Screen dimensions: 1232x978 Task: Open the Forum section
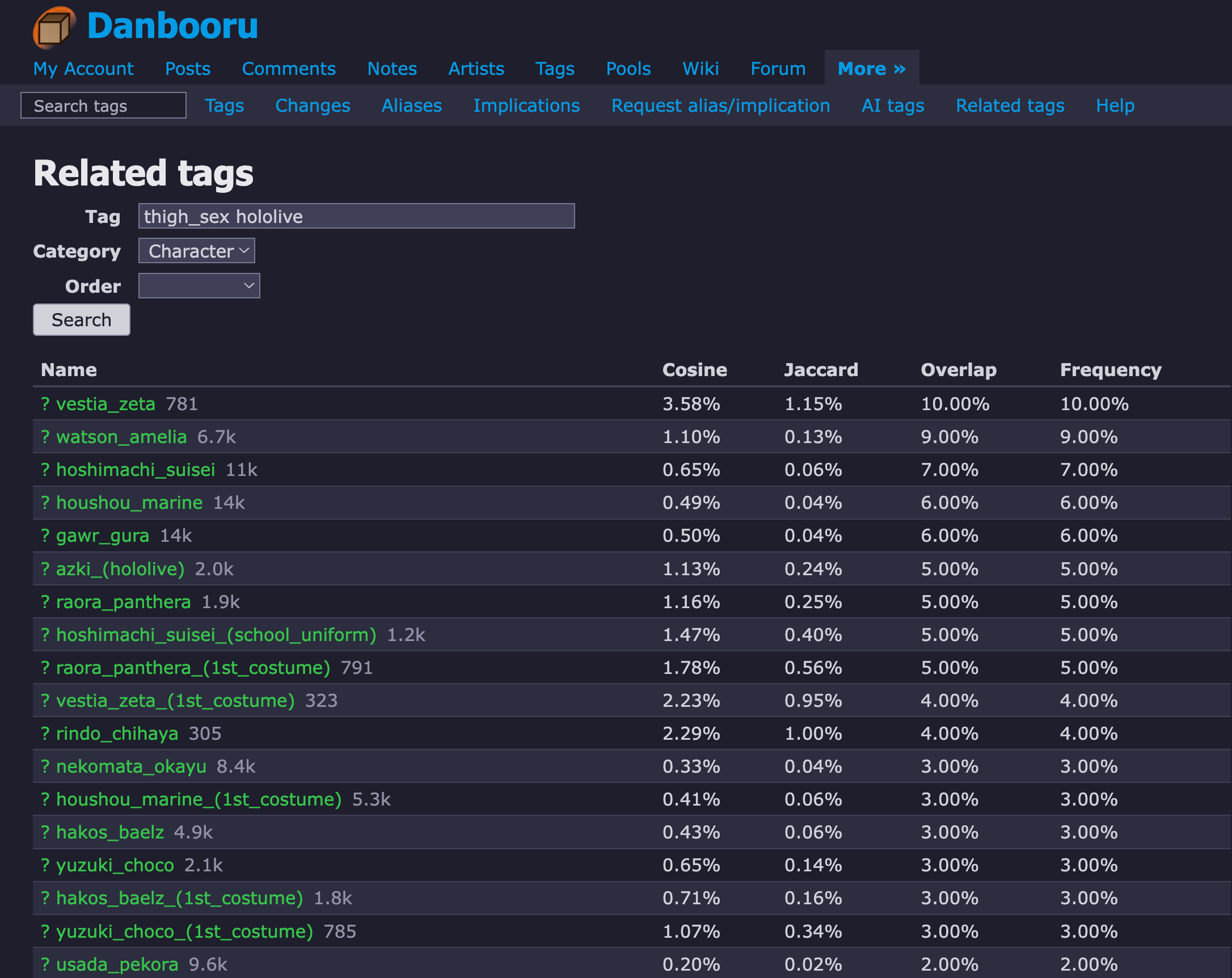pyautogui.click(x=778, y=69)
